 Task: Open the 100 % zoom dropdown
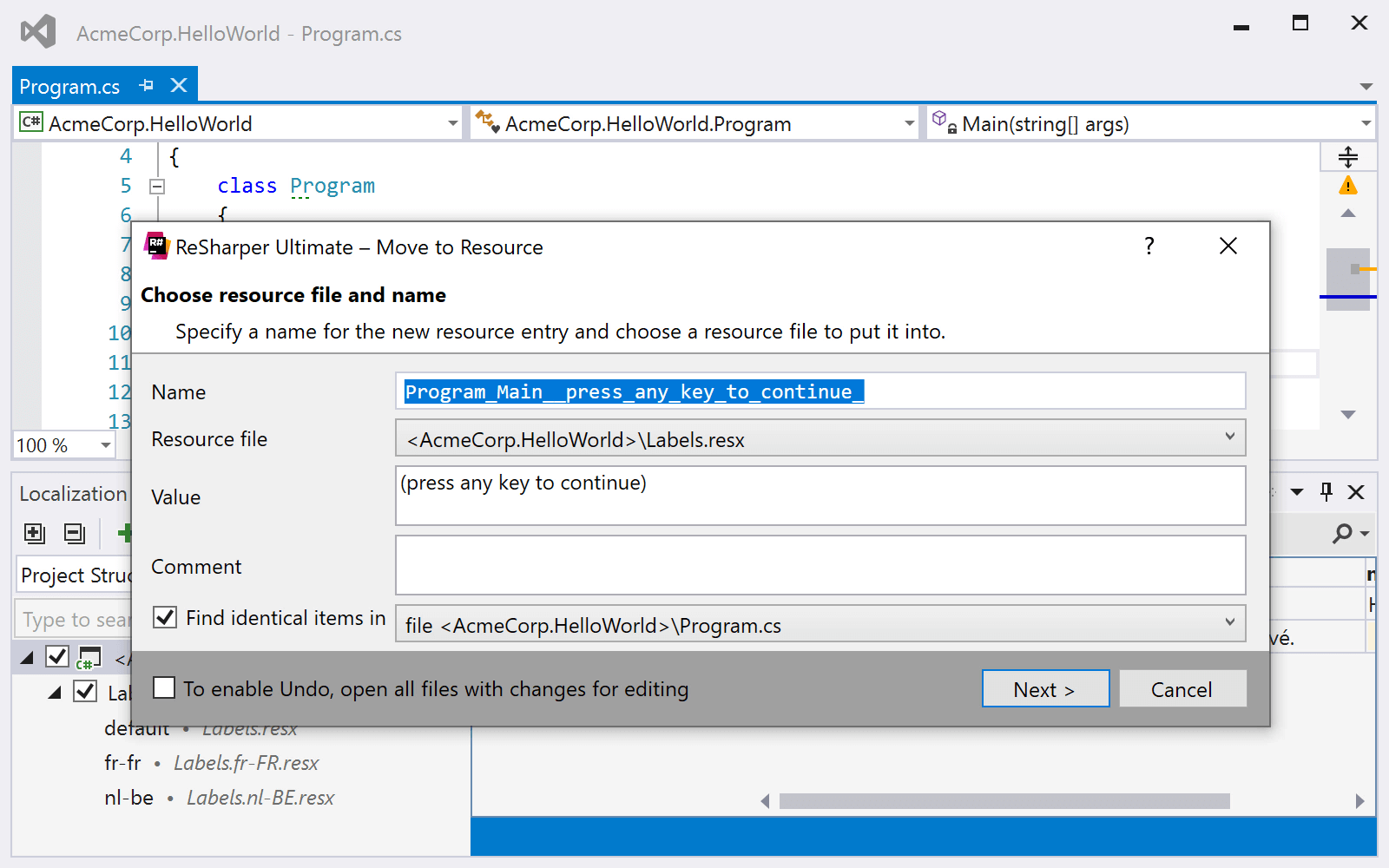tap(106, 445)
